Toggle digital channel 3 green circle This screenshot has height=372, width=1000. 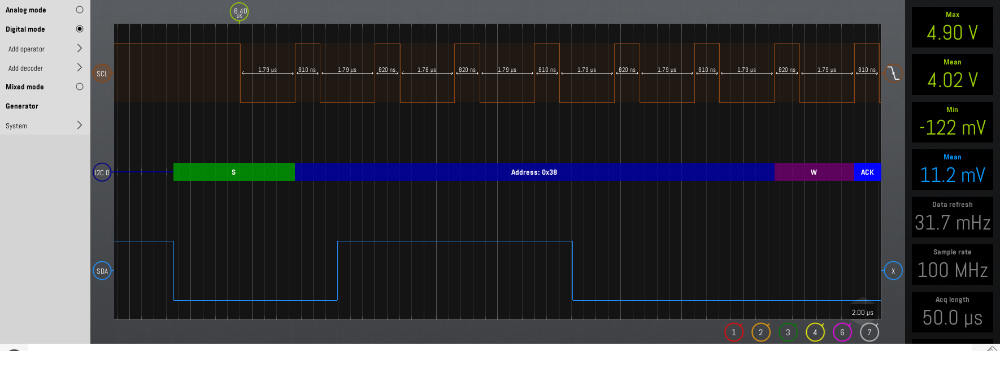coord(788,332)
